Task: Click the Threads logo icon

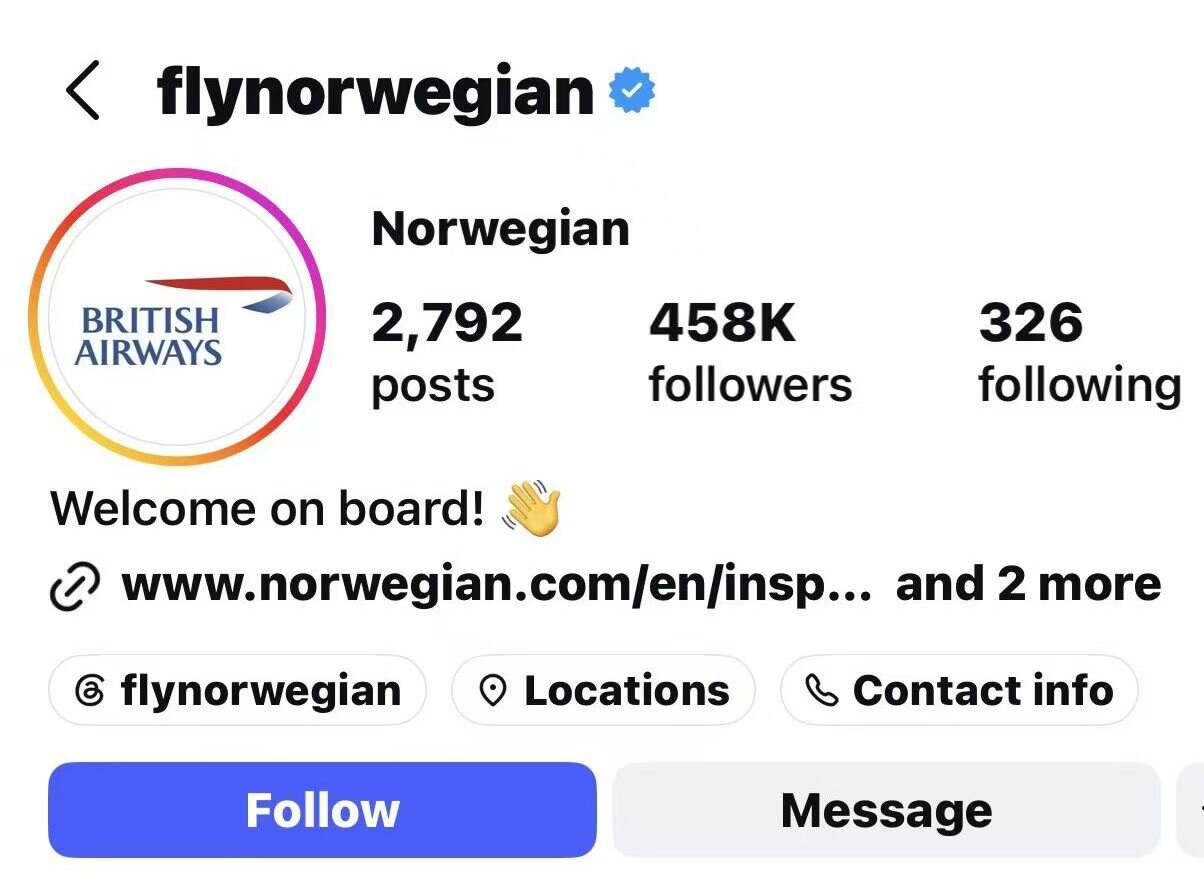Action: pos(90,691)
